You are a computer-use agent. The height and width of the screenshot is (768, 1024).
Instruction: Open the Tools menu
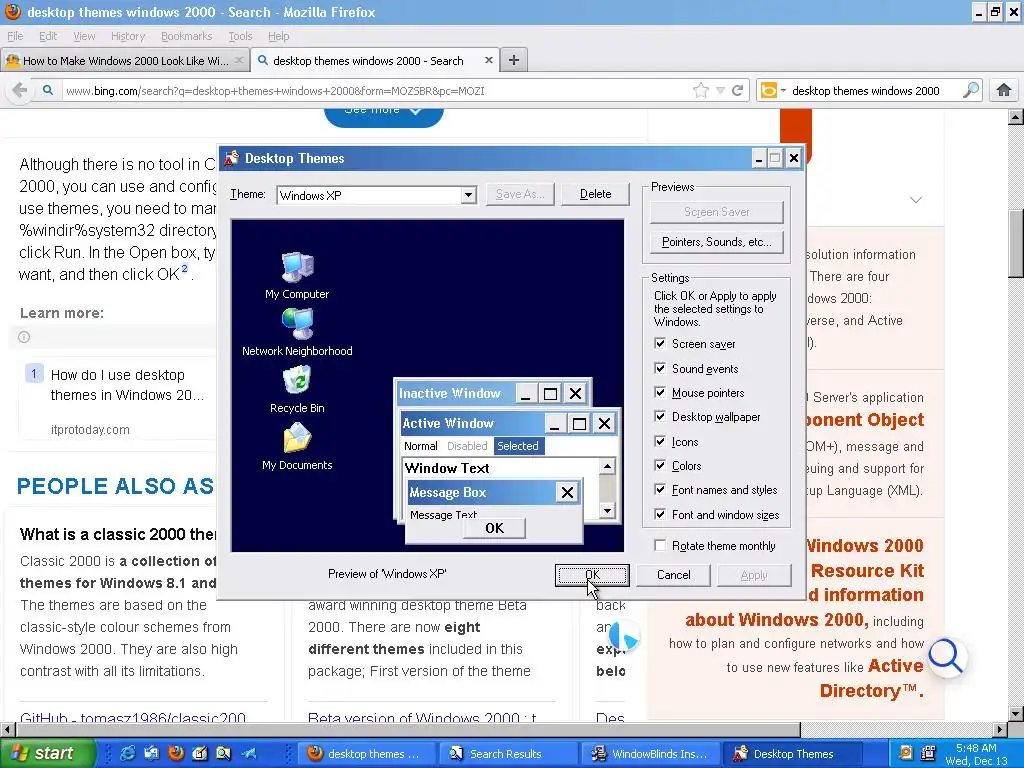(240, 36)
